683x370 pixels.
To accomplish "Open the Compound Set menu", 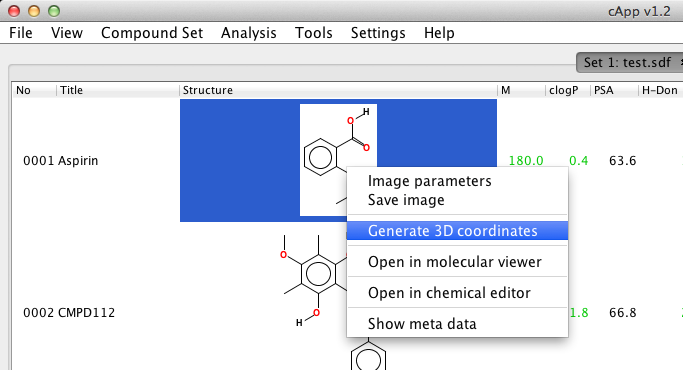I will tap(152, 33).
